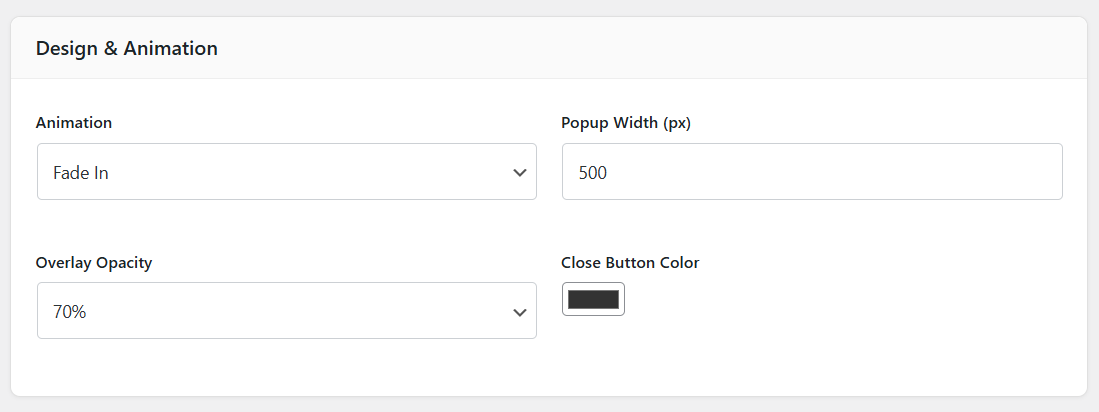
Task: Click the chevron arrow on the Animation select
Action: [519, 172]
